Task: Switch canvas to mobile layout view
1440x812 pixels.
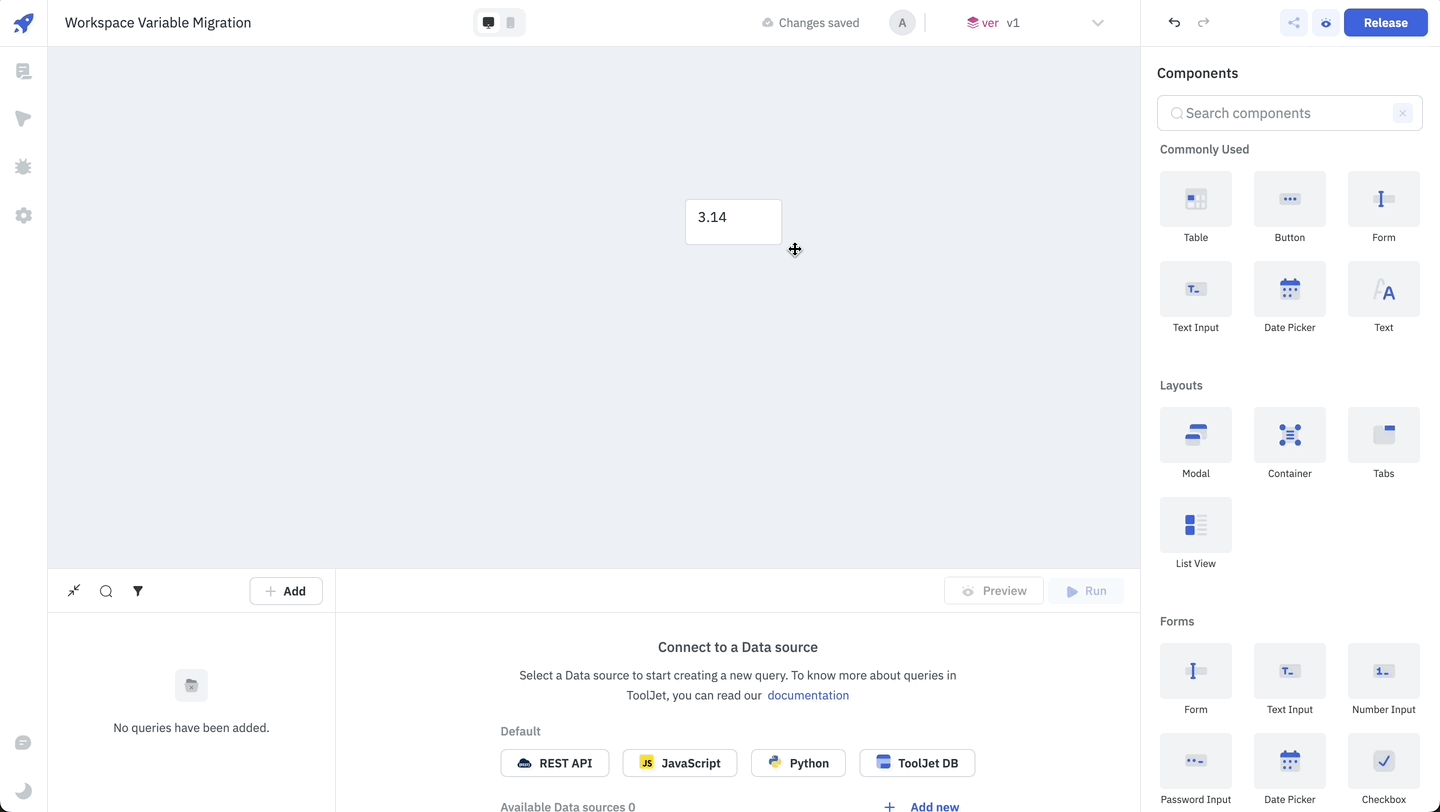Action: [x=511, y=22]
